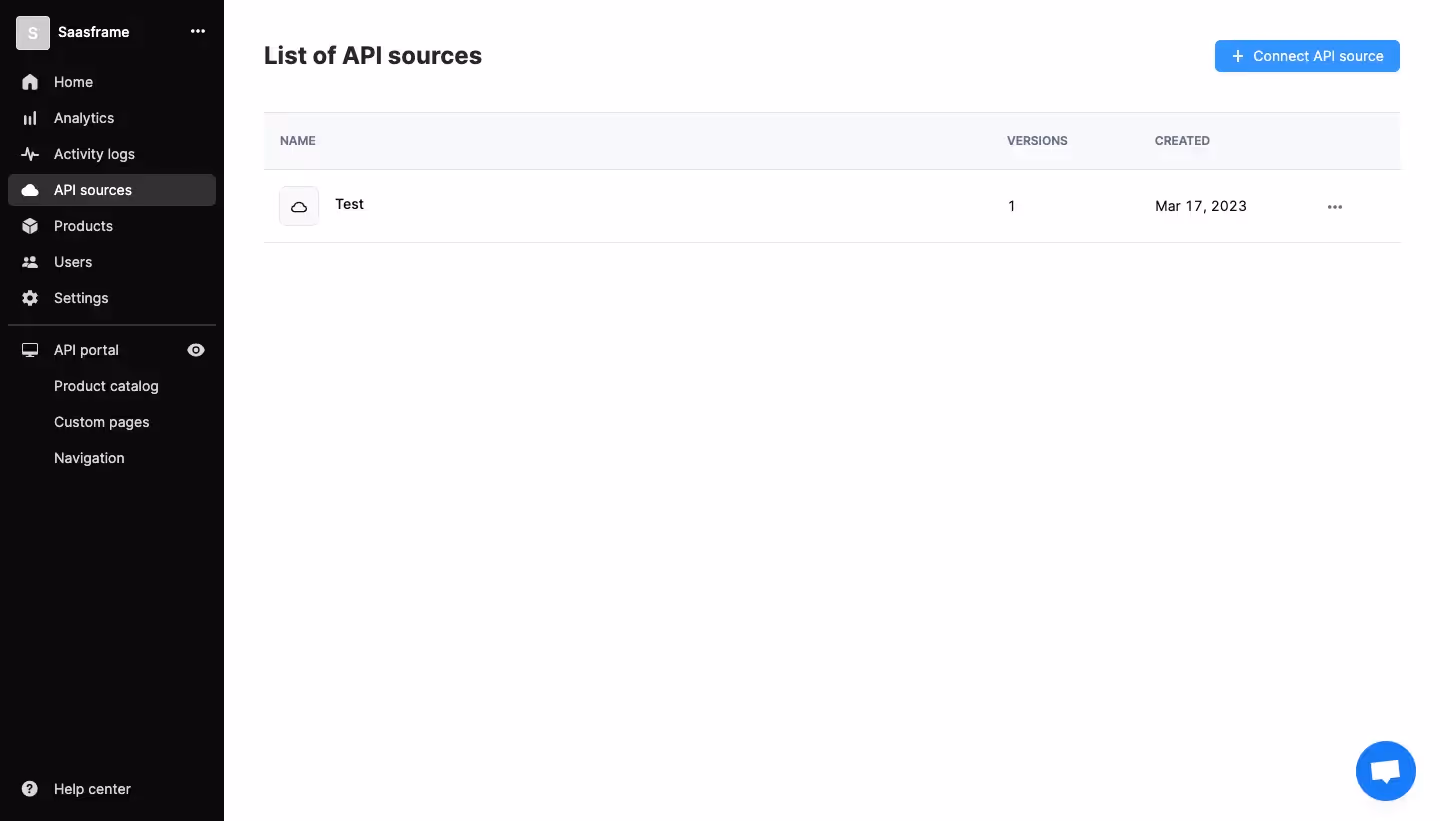This screenshot has width=1440, height=821.
Task: Click the Connect API source button
Action: (1307, 56)
